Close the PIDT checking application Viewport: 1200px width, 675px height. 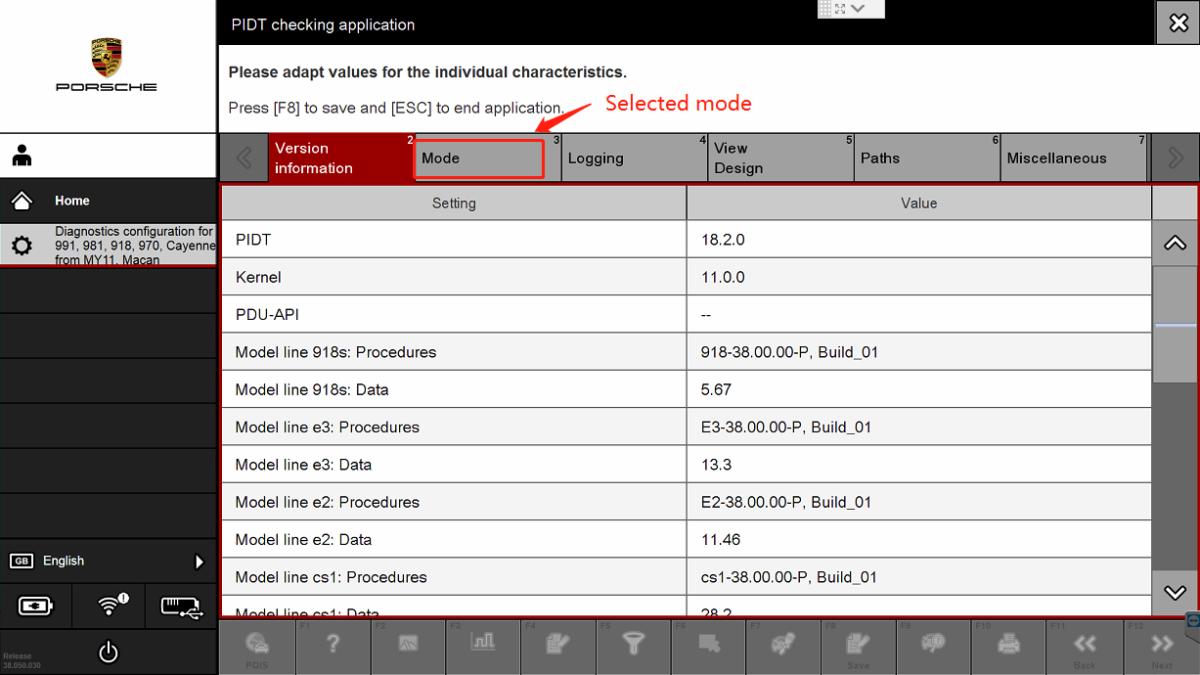(x=1178, y=24)
